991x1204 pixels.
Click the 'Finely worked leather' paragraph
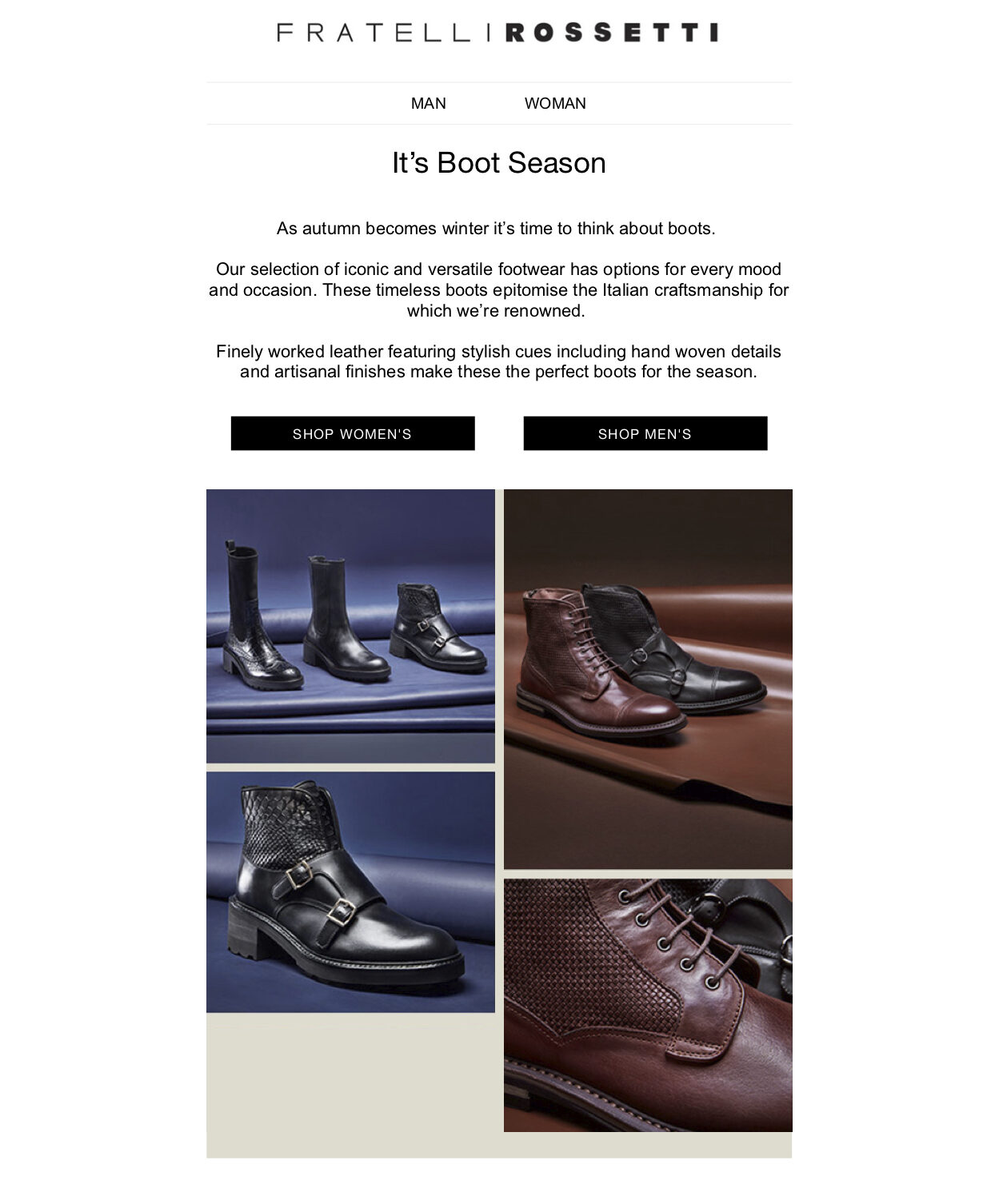[498, 361]
